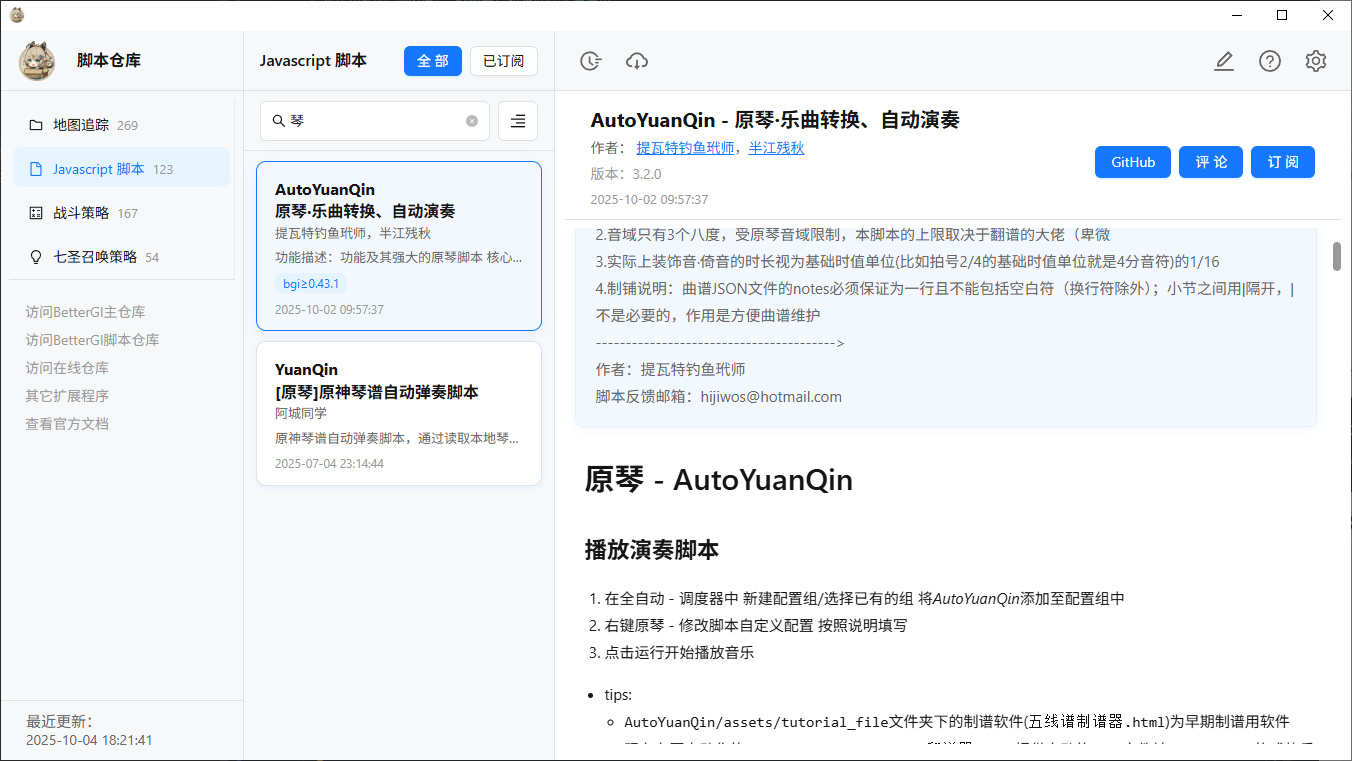This screenshot has width=1352, height=761.
Task: Open the 评论 comments button
Action: (x=1211, y=162)
